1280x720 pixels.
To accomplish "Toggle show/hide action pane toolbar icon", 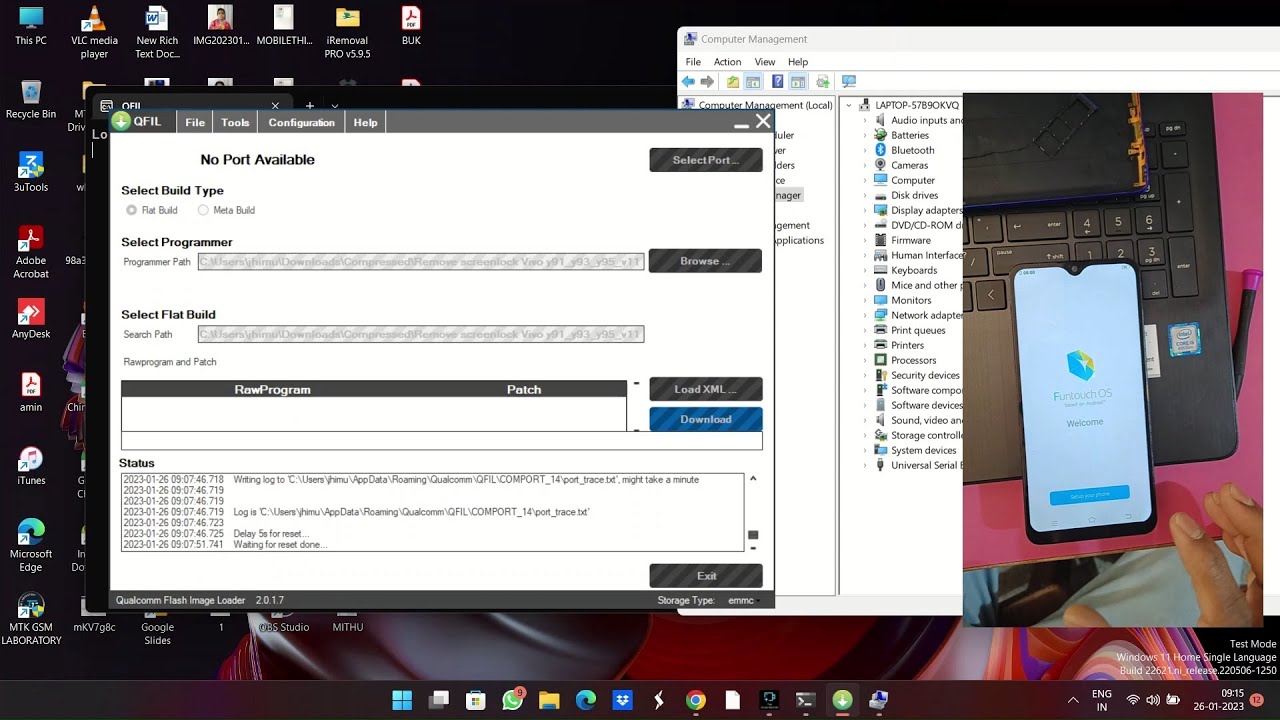I will pos(798,82).
